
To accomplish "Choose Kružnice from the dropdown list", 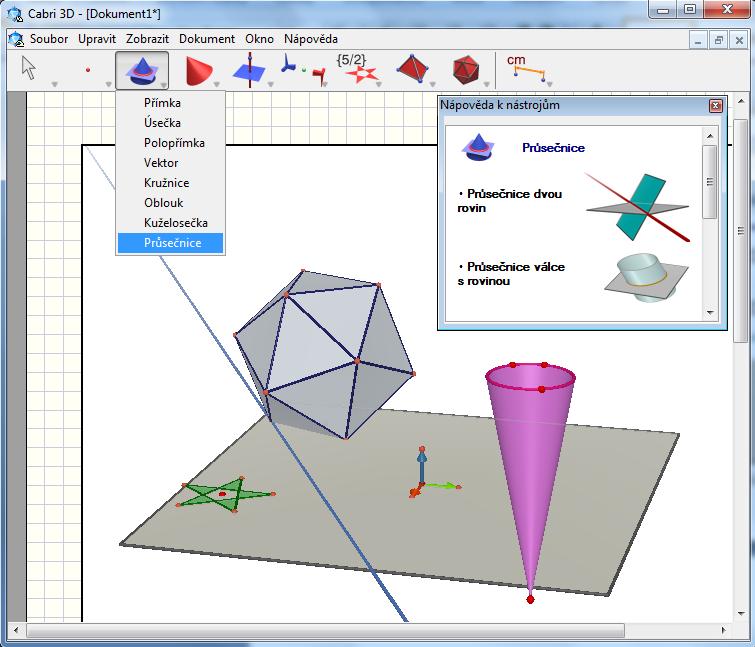I will click(170, 183).
